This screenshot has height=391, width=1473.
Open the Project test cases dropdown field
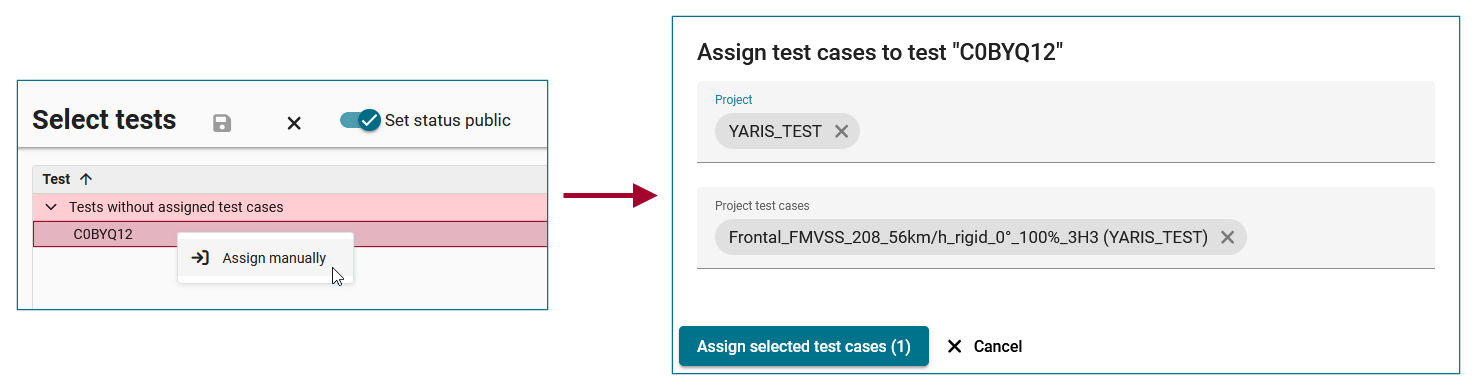click(x=1066, y=228)
